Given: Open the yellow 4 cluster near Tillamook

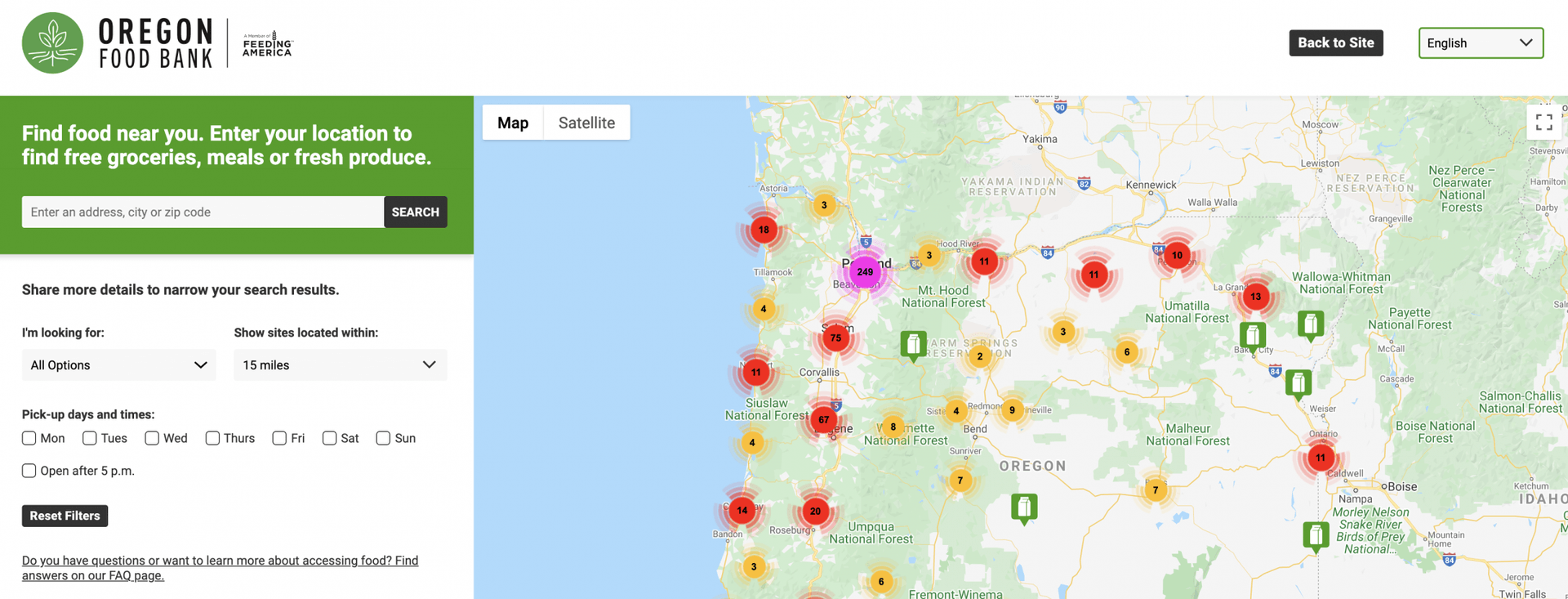Looking at the screenshot, I should pyautogui.click(x=764, y=309).
